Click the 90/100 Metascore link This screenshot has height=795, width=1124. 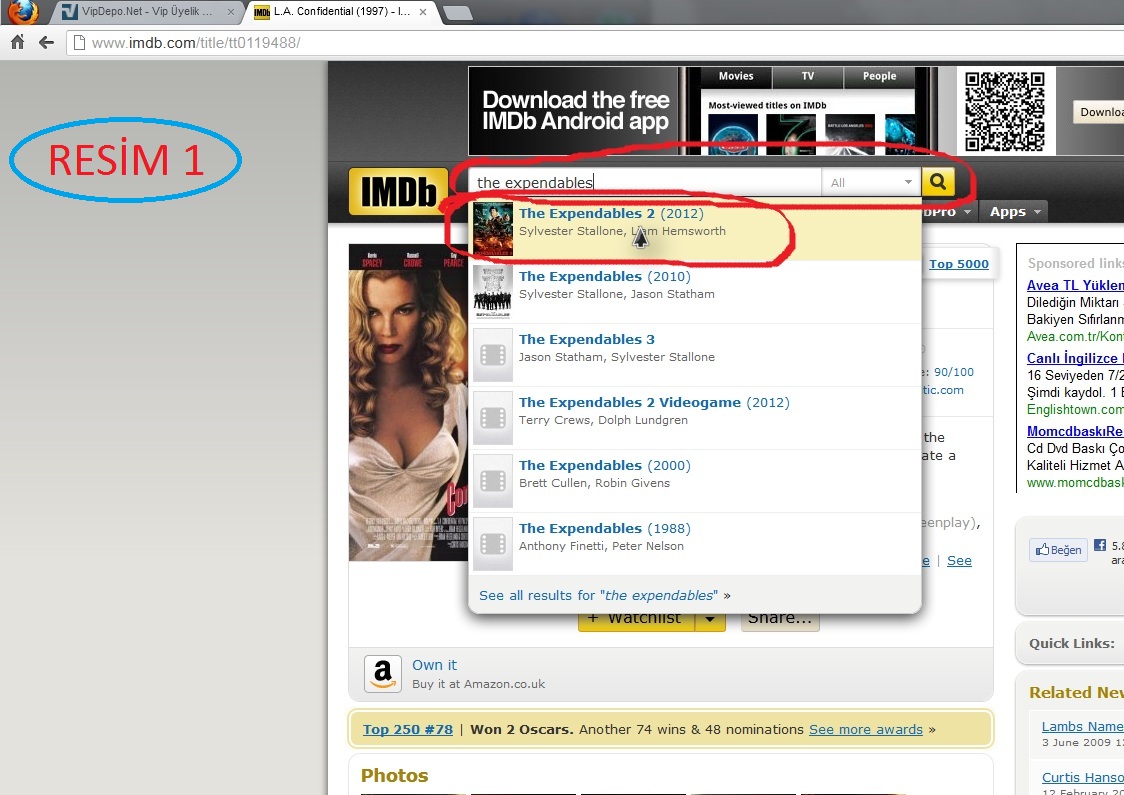pos(953,372)
